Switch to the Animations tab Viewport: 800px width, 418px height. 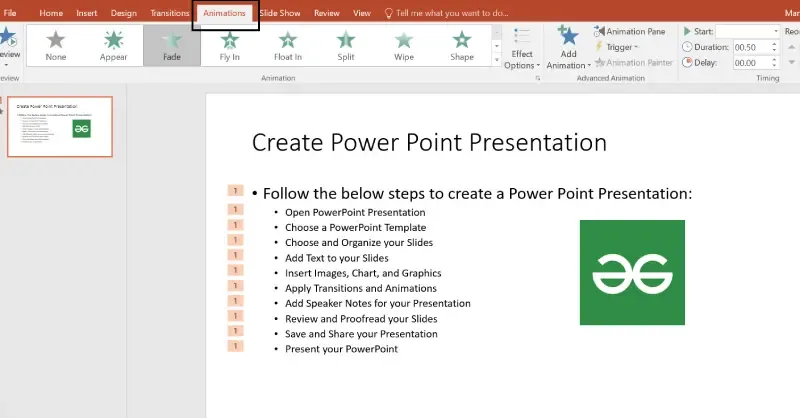tap(224, 13)
